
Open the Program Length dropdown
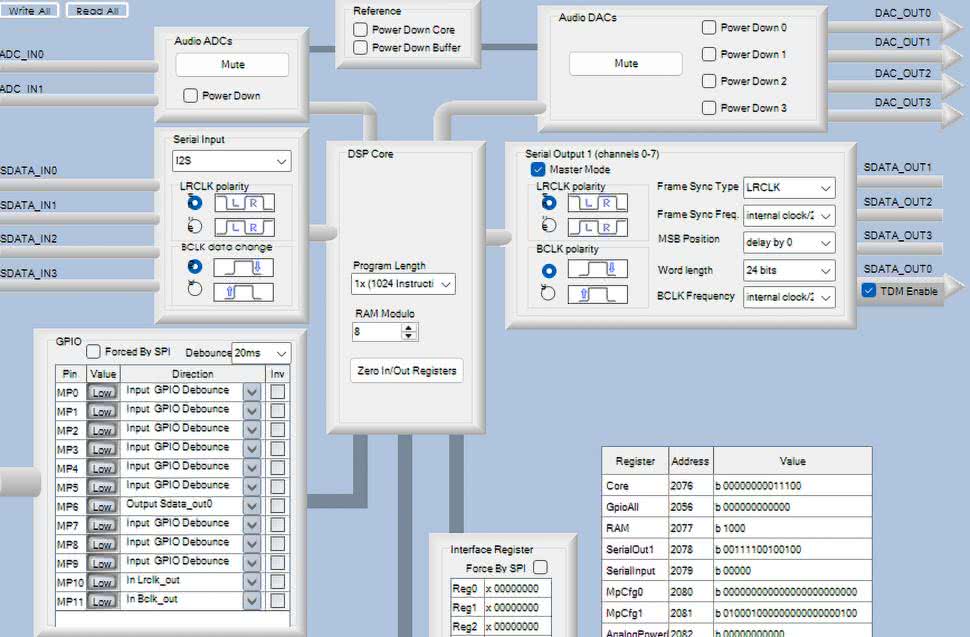click(404, 285)
